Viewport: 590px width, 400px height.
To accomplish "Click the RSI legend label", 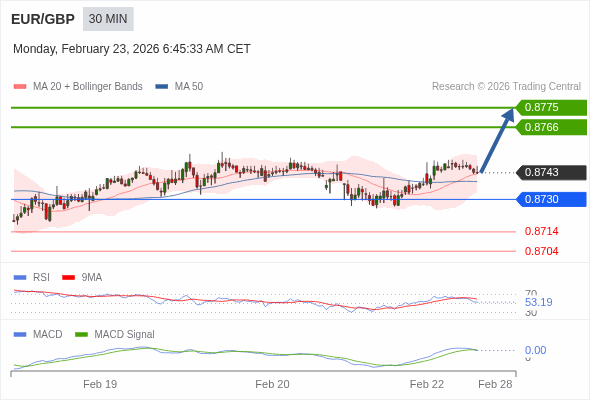I will 41,278.
